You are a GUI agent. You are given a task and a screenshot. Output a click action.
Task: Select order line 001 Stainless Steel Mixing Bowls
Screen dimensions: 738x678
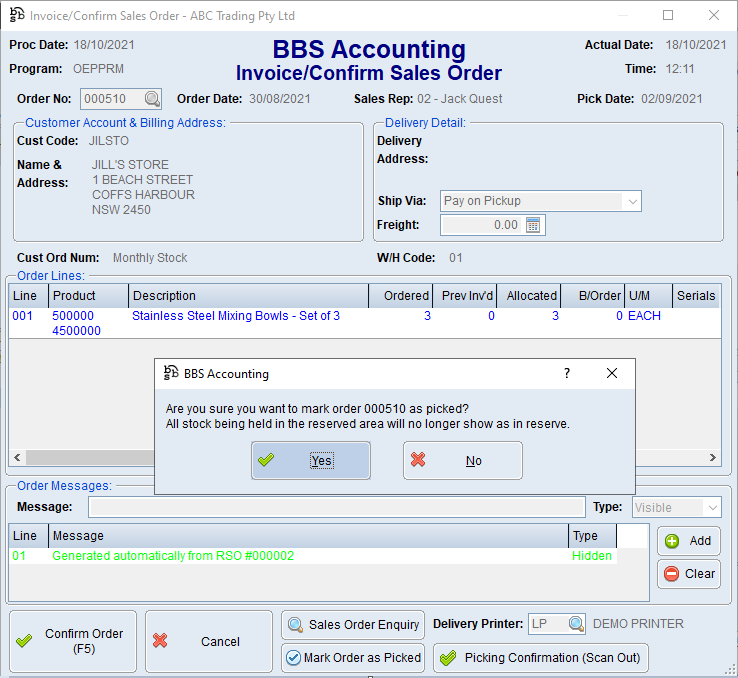[236, 316]
